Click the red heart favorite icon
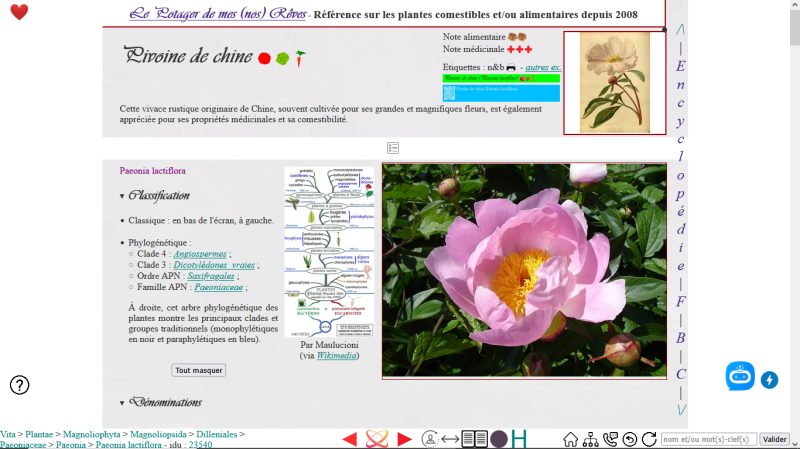The height and width of the screenshot is (449, 800). pos(19,12)
